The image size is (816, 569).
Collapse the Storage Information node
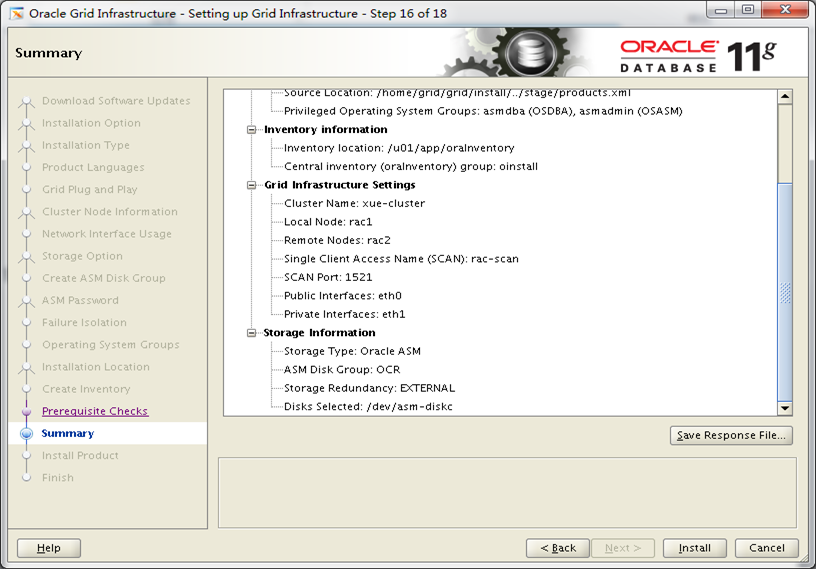[251, 333]
